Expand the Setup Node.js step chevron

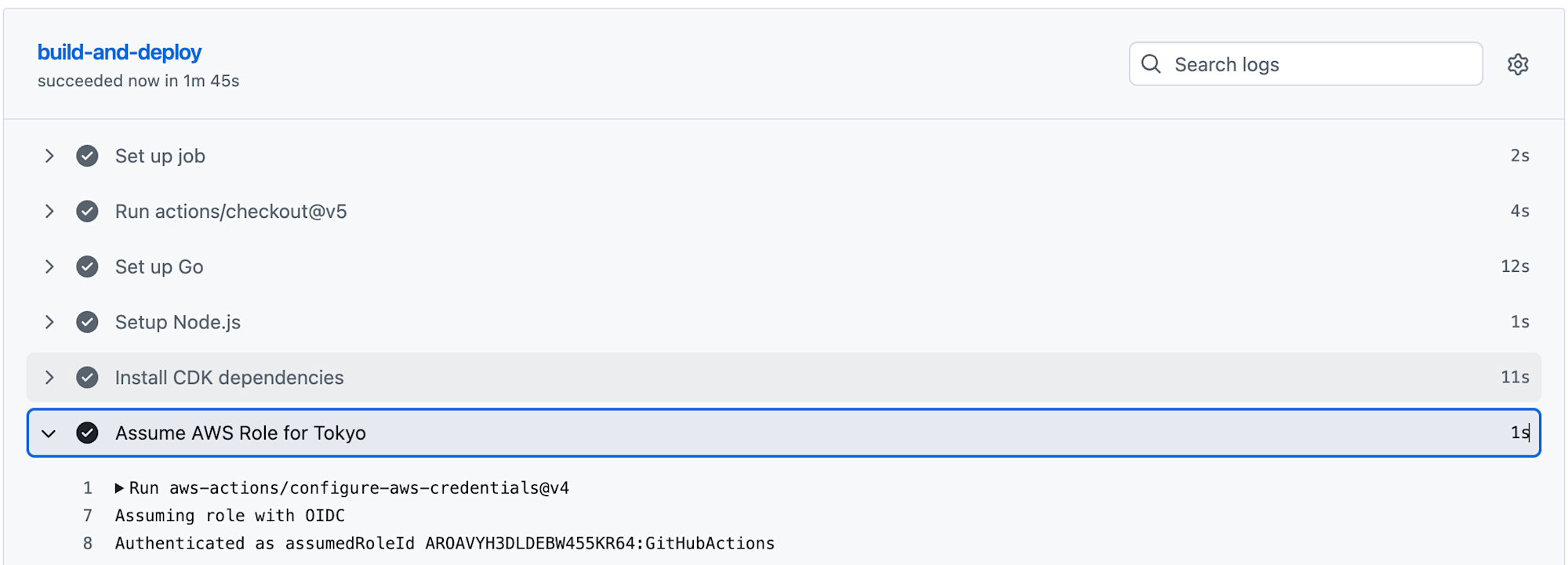tap(49, 322)
